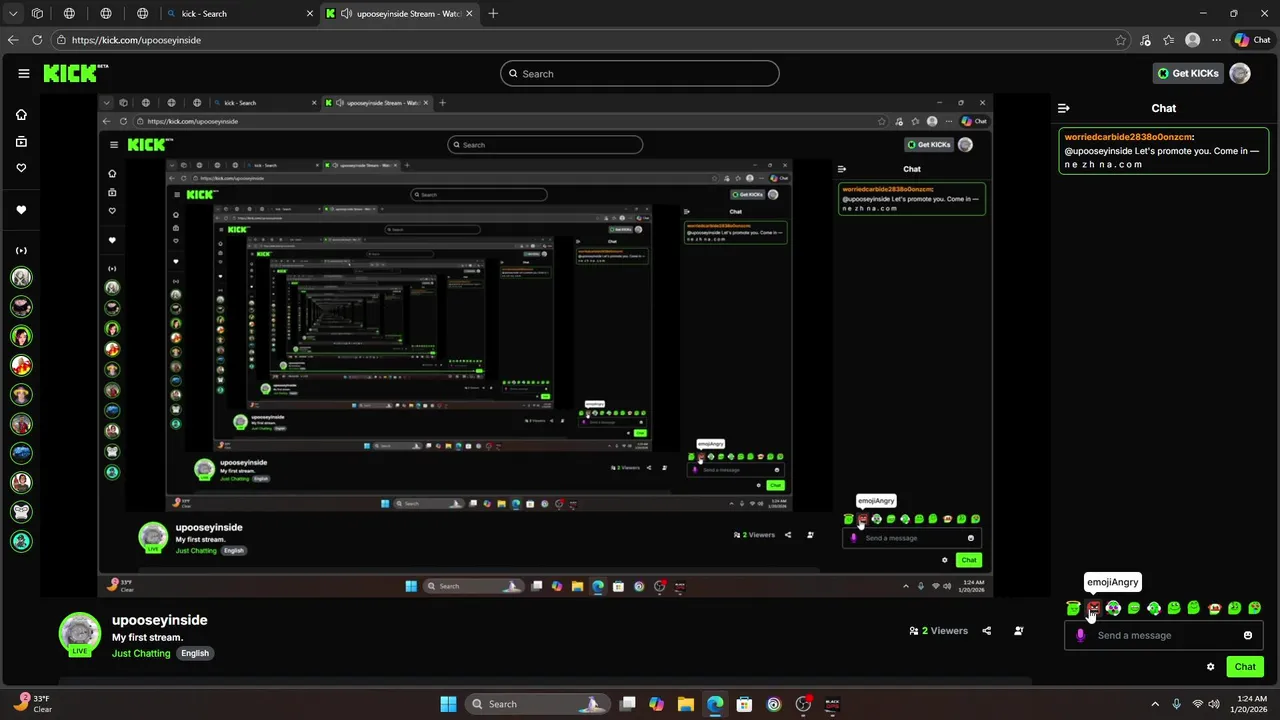This screenshot has width=1280, height=720.
Task: Open the Browse icon in Kick sidebar
Action: pyautogui.click(x=21, y=142)
